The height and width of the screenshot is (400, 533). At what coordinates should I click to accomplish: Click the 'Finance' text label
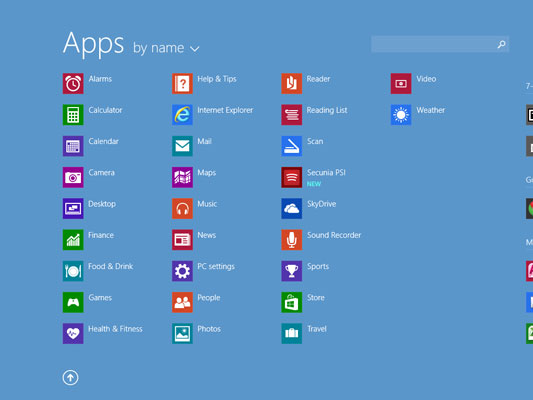(101, 235)
